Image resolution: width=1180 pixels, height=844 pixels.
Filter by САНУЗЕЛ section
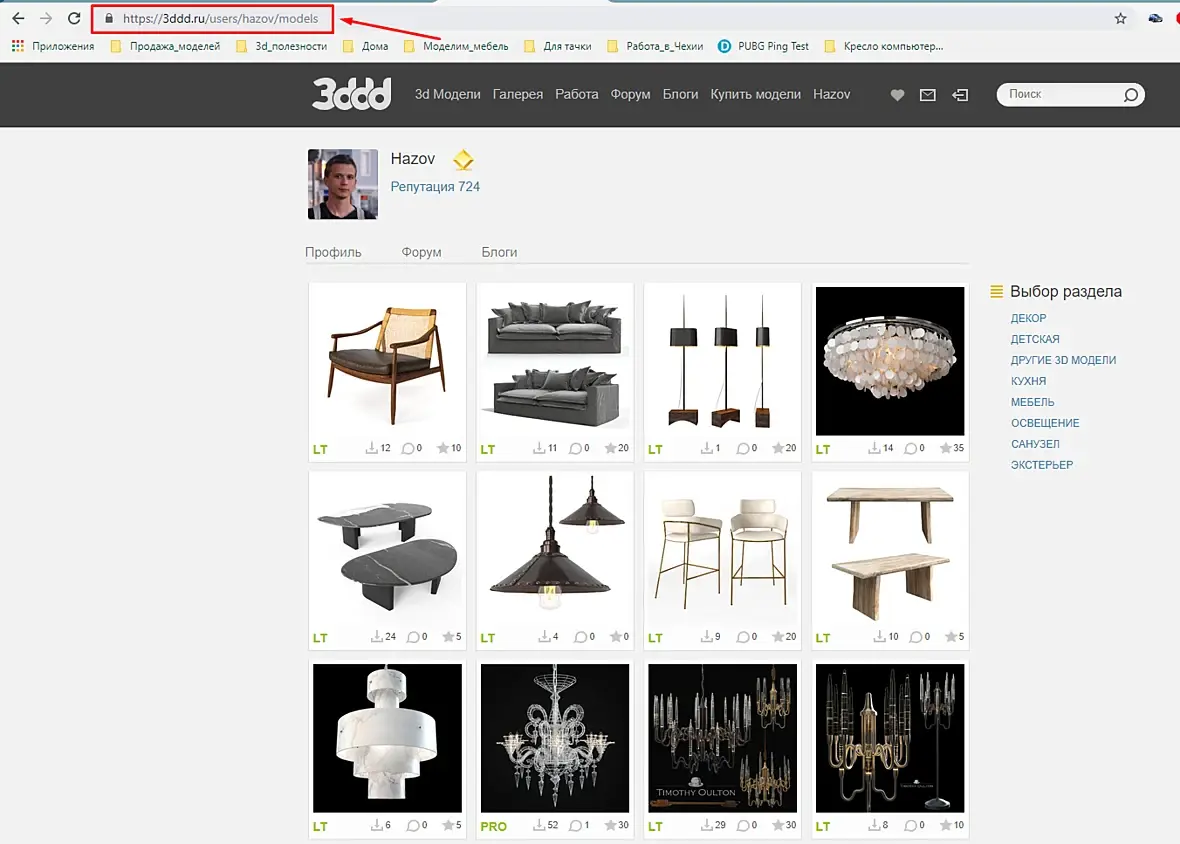tap(1035, 445)
